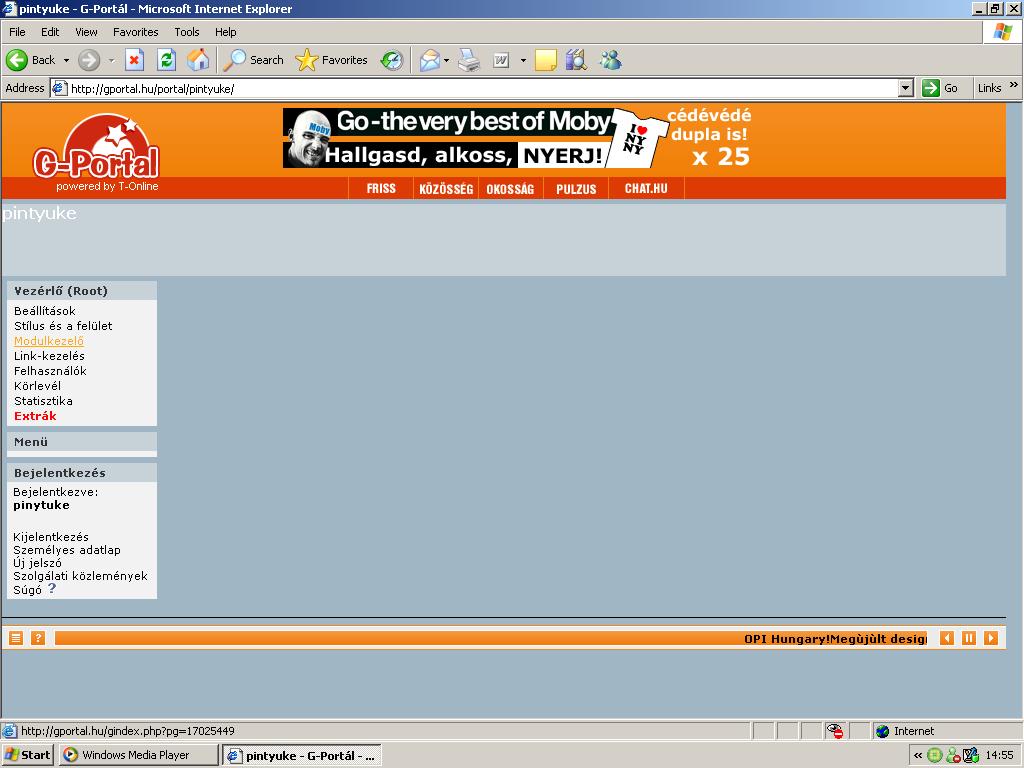The image size is (1024, 768).
Task: Open the Tools menu
Action: click(186, 32)
